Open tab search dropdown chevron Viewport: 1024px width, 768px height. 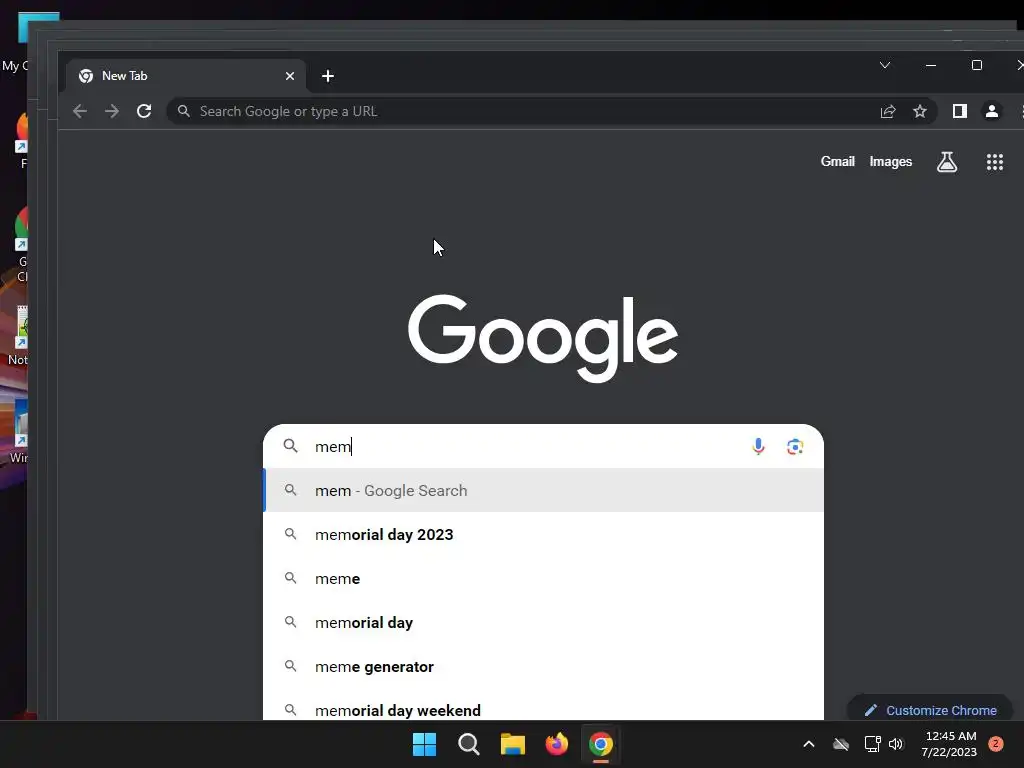[885, 65]
